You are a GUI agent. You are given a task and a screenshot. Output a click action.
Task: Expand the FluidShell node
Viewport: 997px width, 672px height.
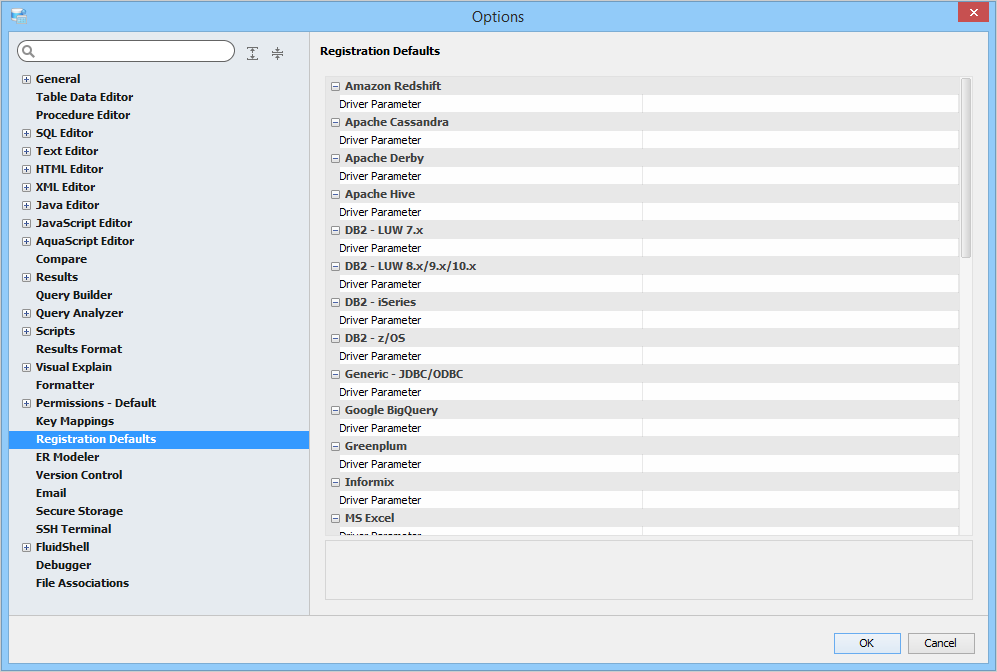[x=26, y=547]
